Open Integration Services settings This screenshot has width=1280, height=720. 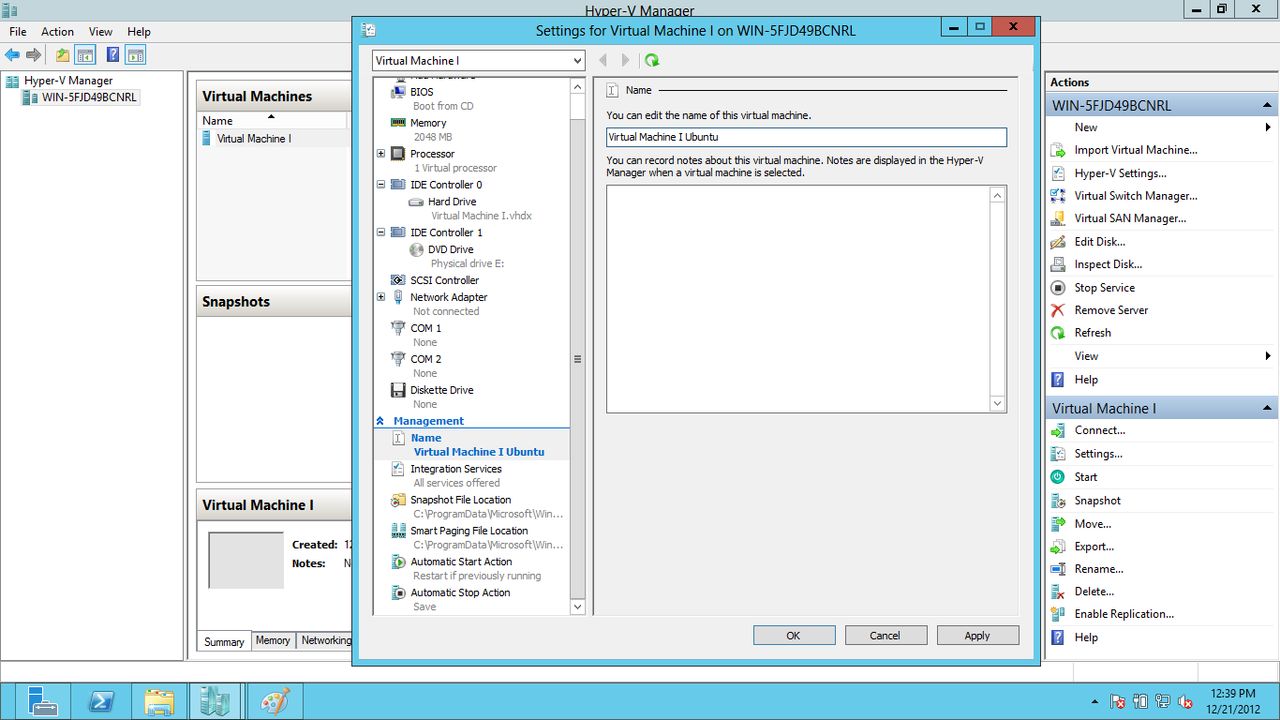455,469
